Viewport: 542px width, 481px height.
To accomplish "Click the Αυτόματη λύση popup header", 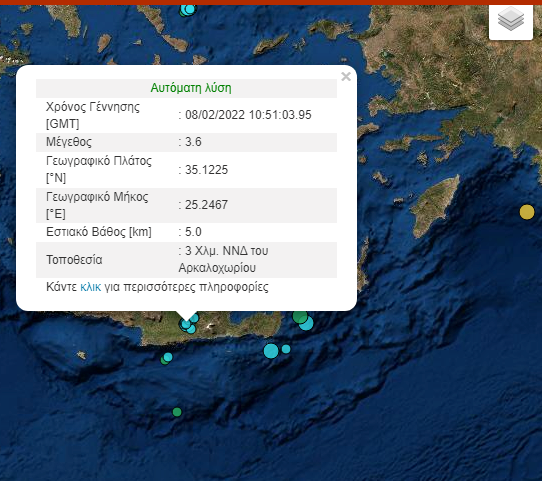I will tap(191, 88).
